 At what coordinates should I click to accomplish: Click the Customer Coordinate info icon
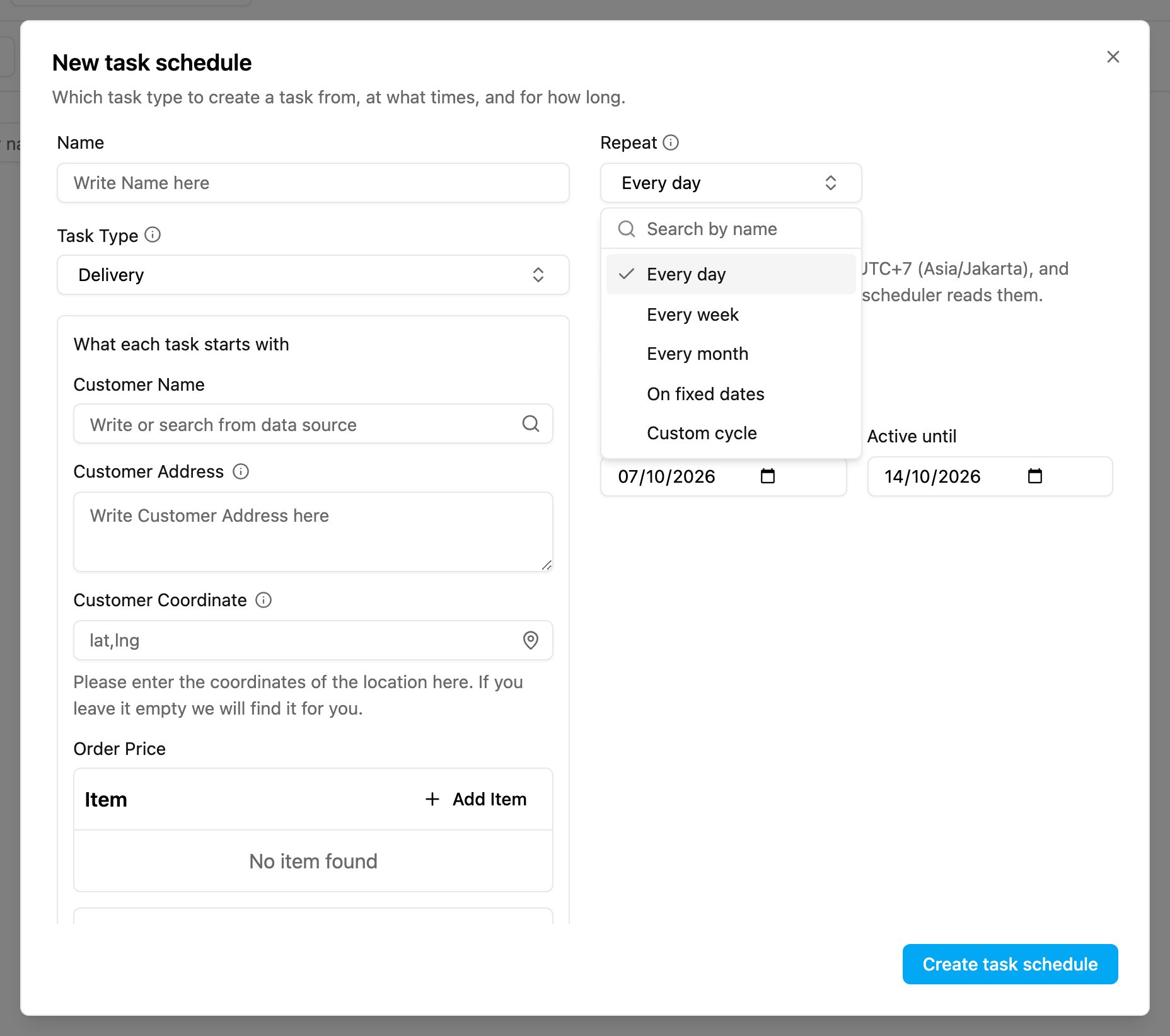tap(264, 600)
